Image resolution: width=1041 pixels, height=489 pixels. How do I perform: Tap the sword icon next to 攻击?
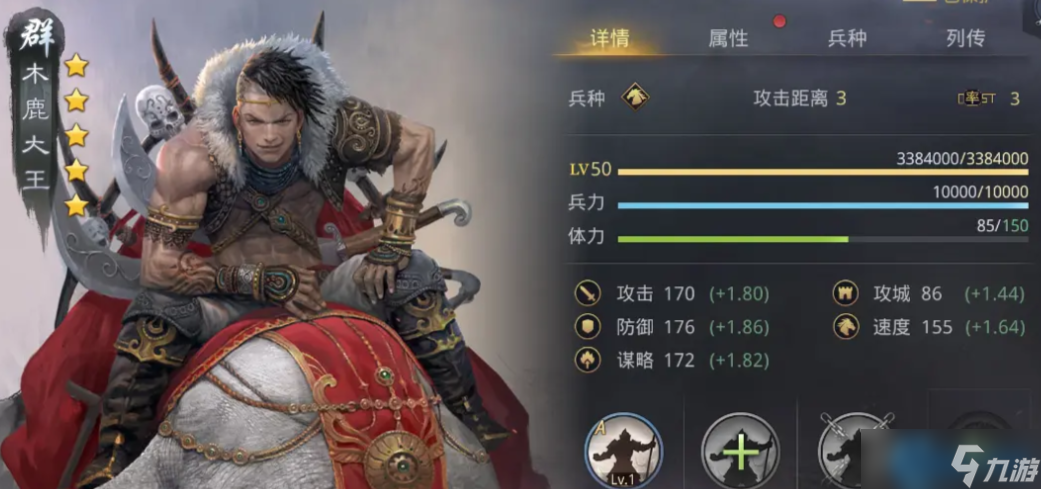[588, 293]
